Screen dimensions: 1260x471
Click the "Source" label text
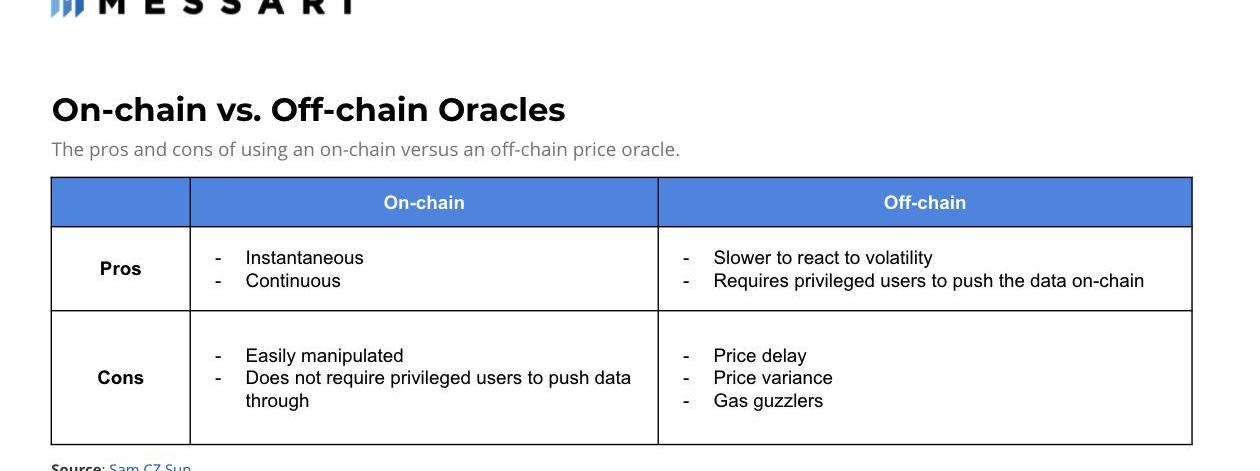[x=77, y=466]
